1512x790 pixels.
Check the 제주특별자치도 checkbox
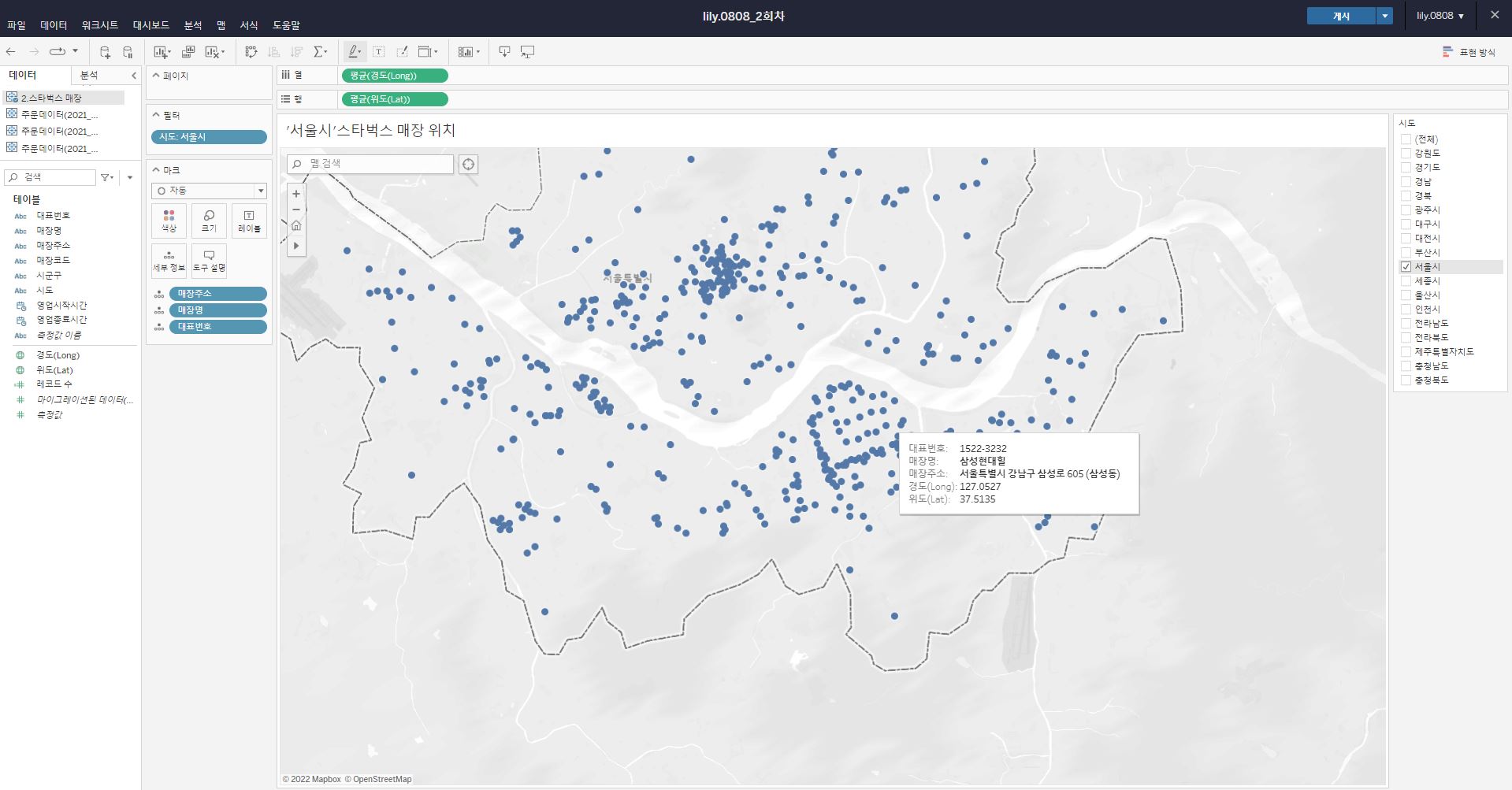click(1406, 352)
